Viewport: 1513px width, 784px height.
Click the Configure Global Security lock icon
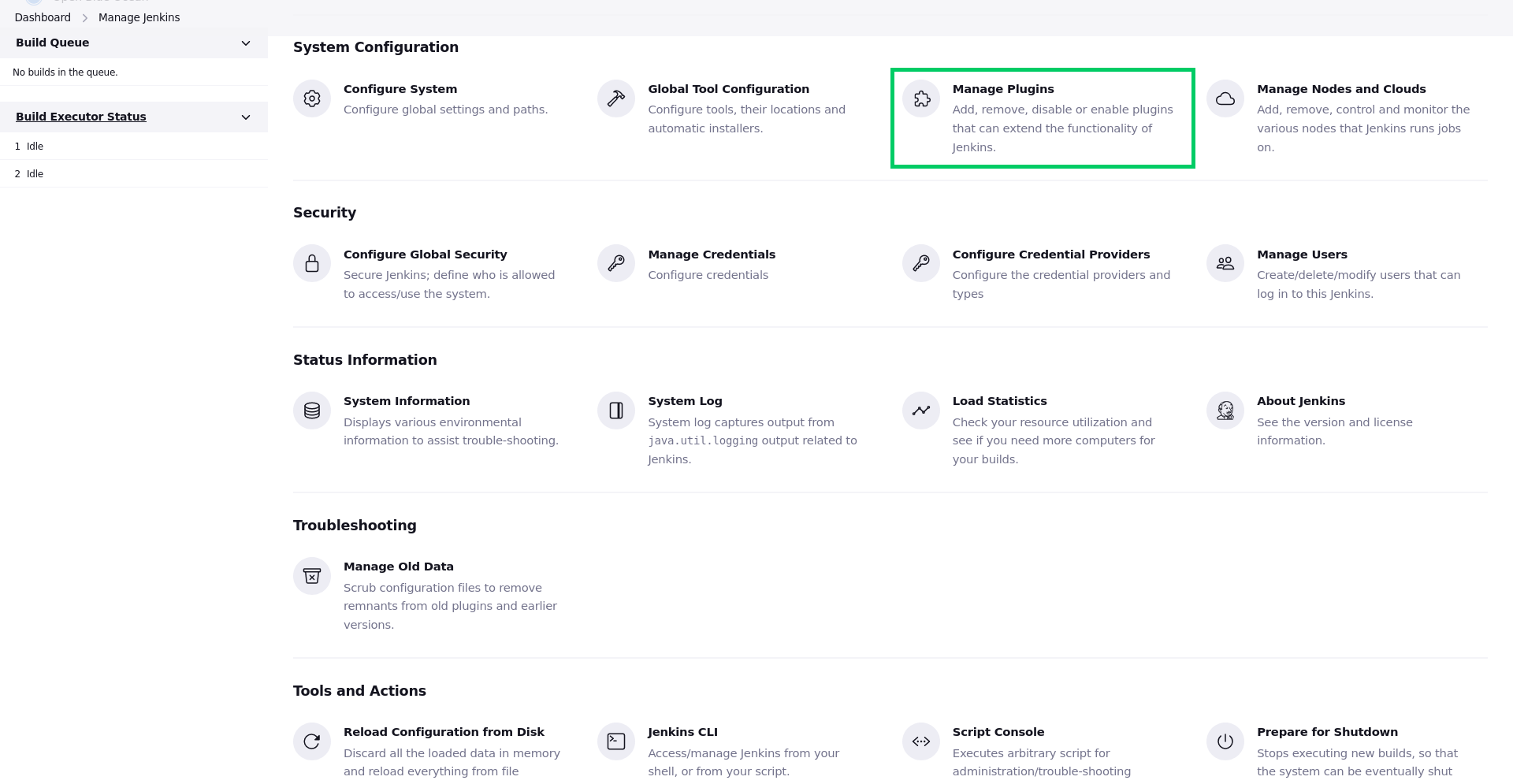coord(312,263)
